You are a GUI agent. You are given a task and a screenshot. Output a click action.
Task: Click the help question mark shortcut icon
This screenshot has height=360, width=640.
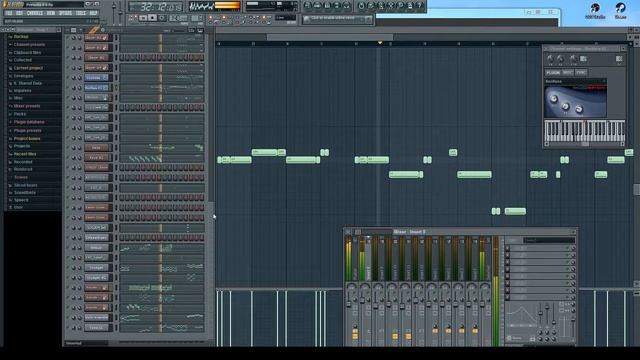point(419,6)
